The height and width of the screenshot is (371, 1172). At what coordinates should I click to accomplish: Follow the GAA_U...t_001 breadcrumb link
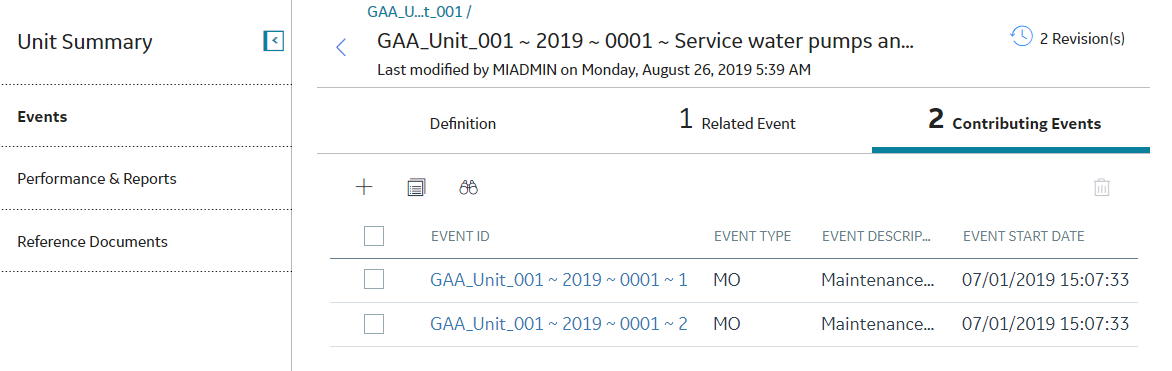pyautogui.click(x=419, y=12)
